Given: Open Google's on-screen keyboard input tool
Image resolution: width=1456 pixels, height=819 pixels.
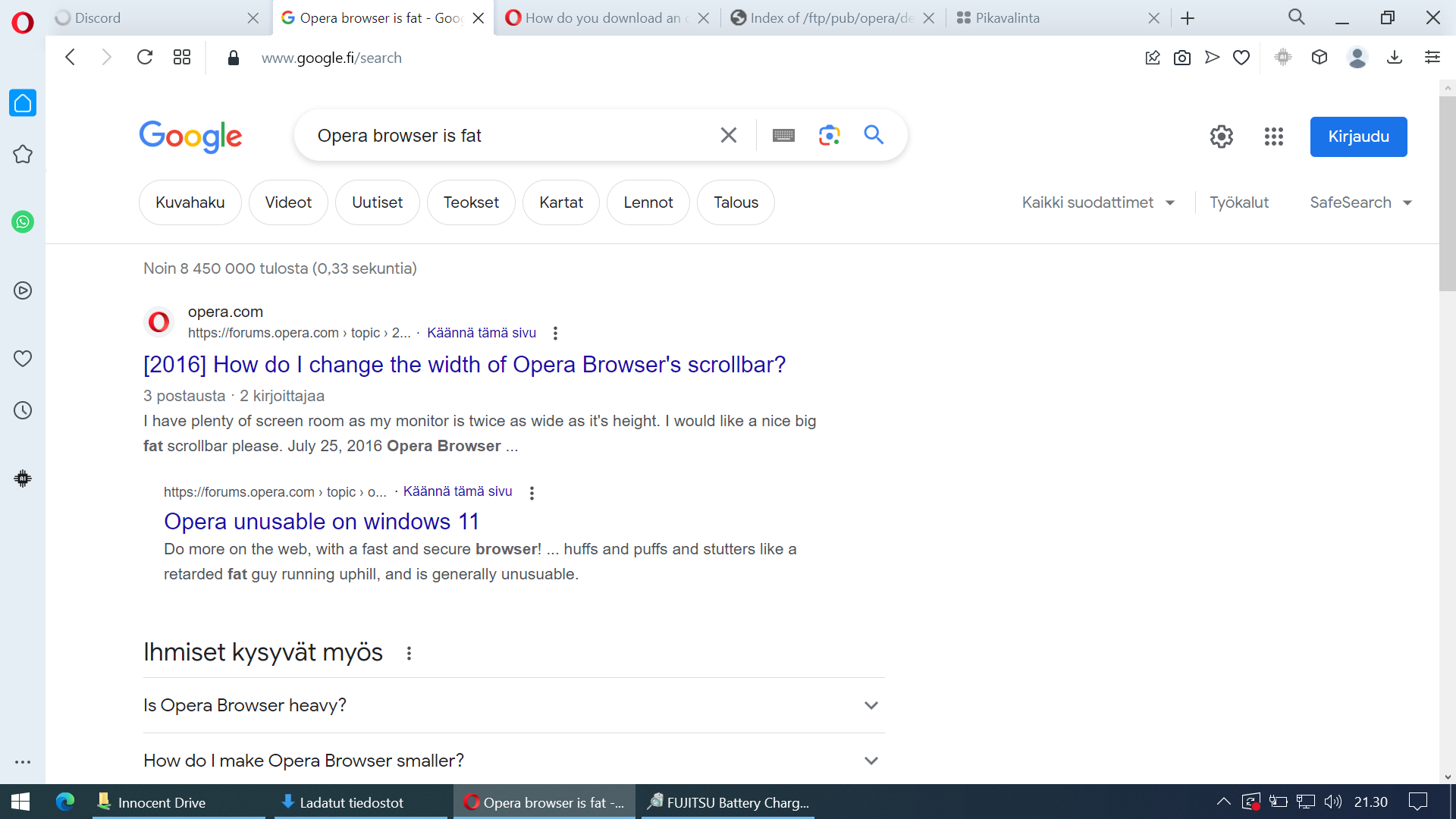Looking at the screenshot, I should point(783,135).
